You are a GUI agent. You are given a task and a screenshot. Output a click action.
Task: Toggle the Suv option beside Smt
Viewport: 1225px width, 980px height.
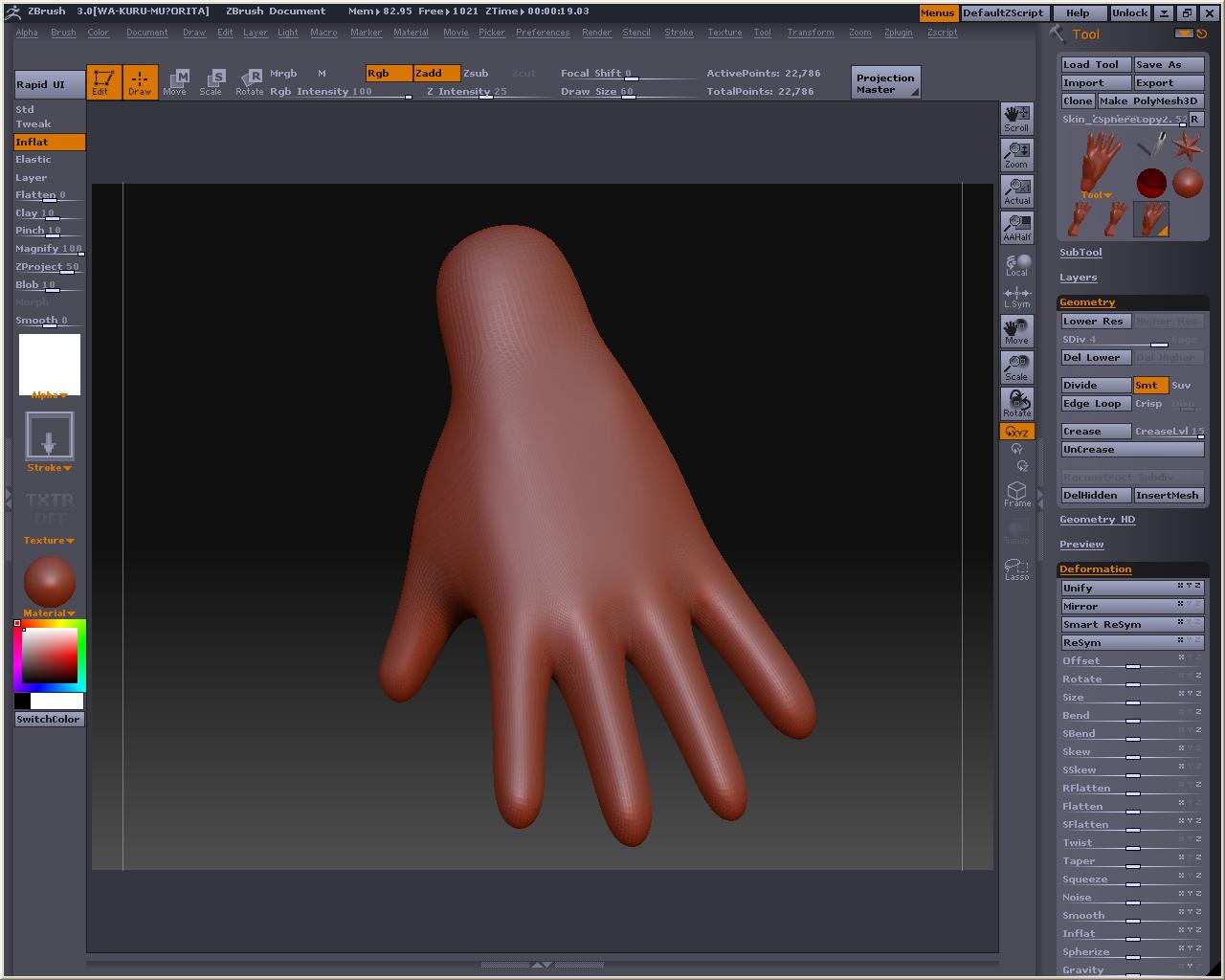tap(1181, 385)
